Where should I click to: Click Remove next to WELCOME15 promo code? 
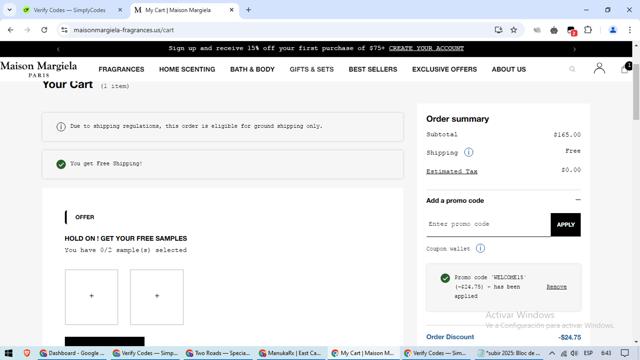[x=556, y=287]
